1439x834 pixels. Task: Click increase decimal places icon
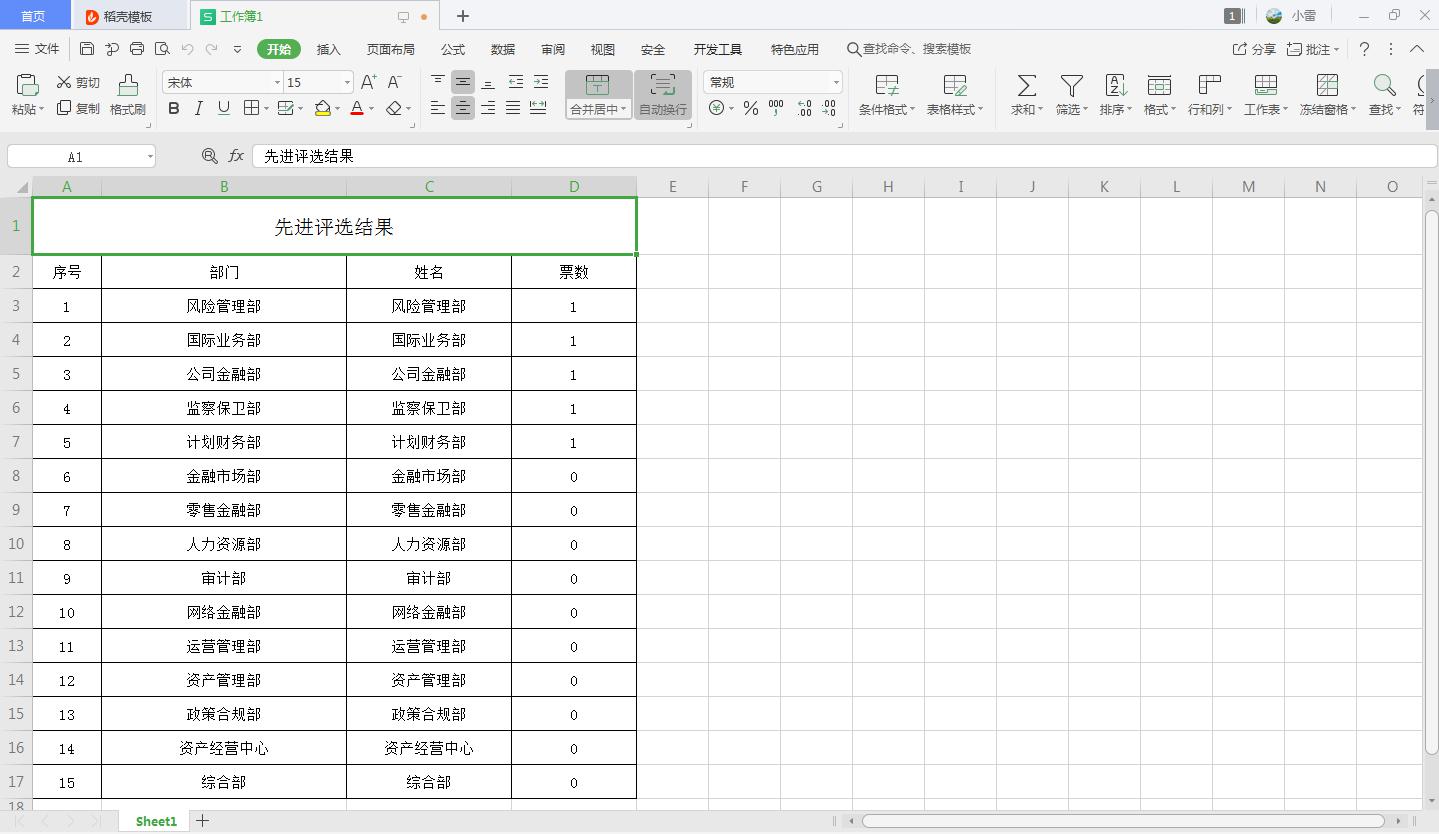[x=804, y=108]
